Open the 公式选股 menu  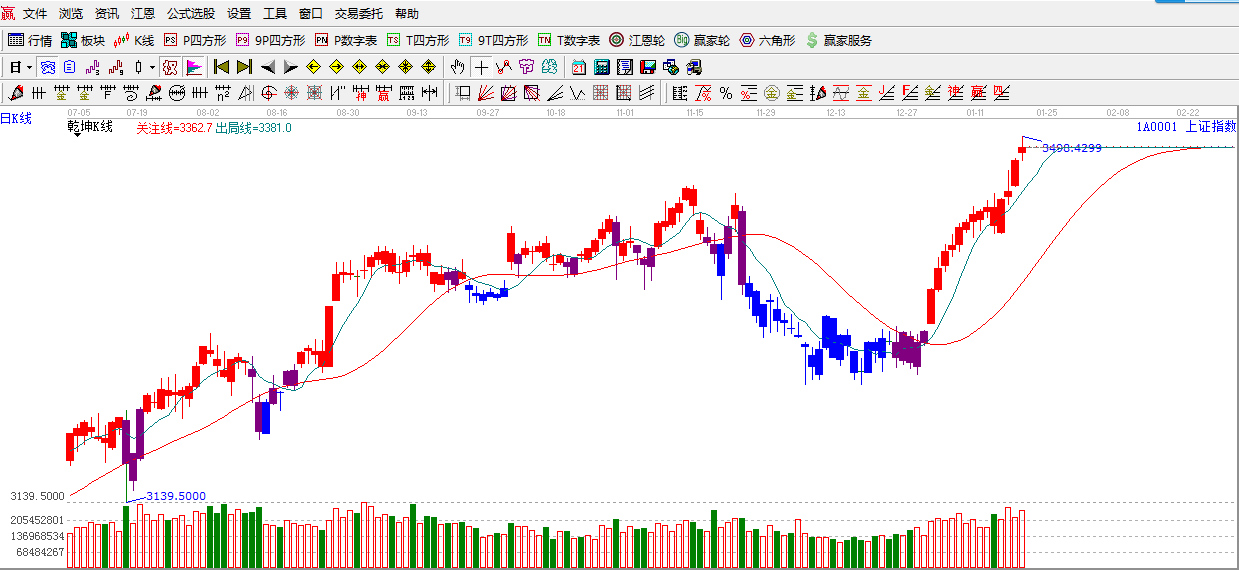[190, 14]
